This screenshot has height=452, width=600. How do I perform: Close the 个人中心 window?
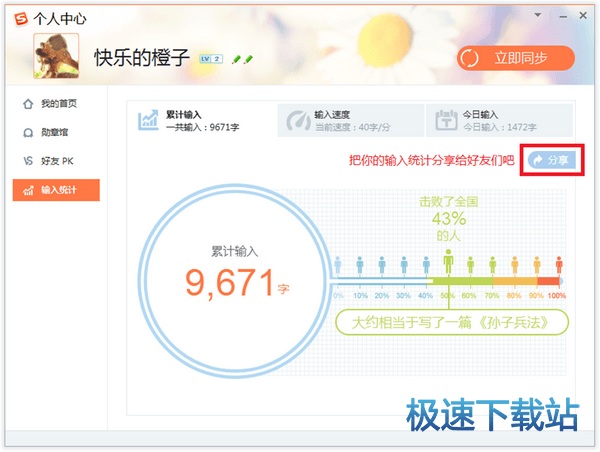583,15
